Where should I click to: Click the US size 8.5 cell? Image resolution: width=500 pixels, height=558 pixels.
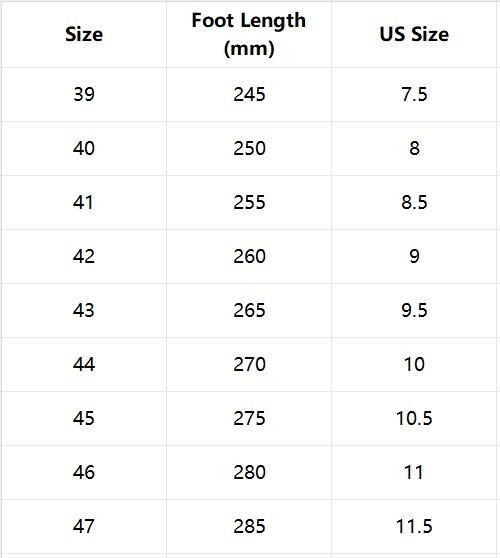coord(414,202)
